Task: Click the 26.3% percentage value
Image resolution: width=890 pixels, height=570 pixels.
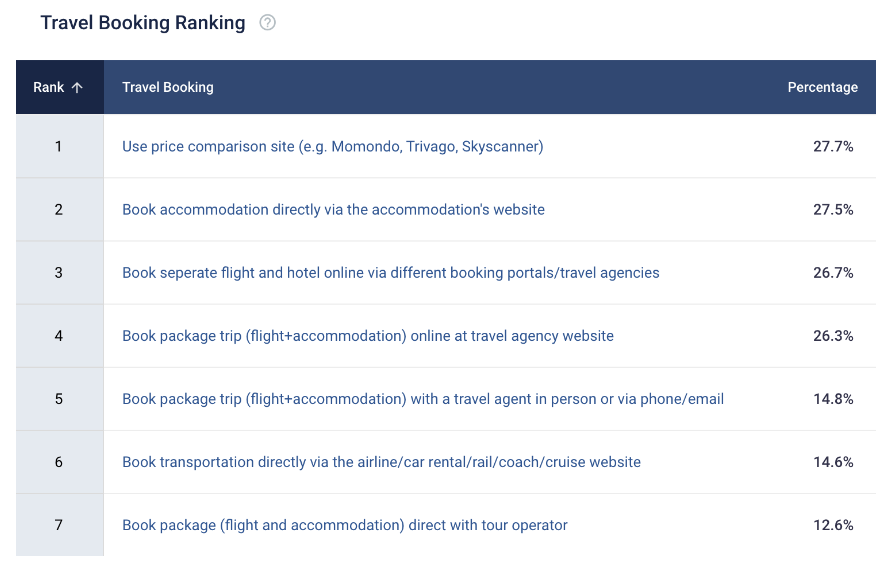Action: pos(833,336)
